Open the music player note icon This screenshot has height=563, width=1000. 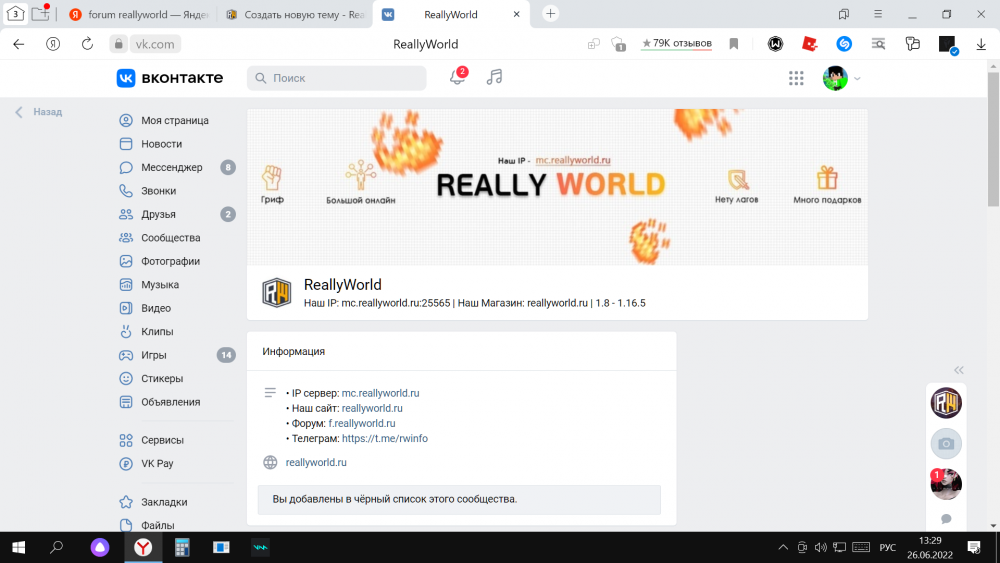click(x=494, y=77)
